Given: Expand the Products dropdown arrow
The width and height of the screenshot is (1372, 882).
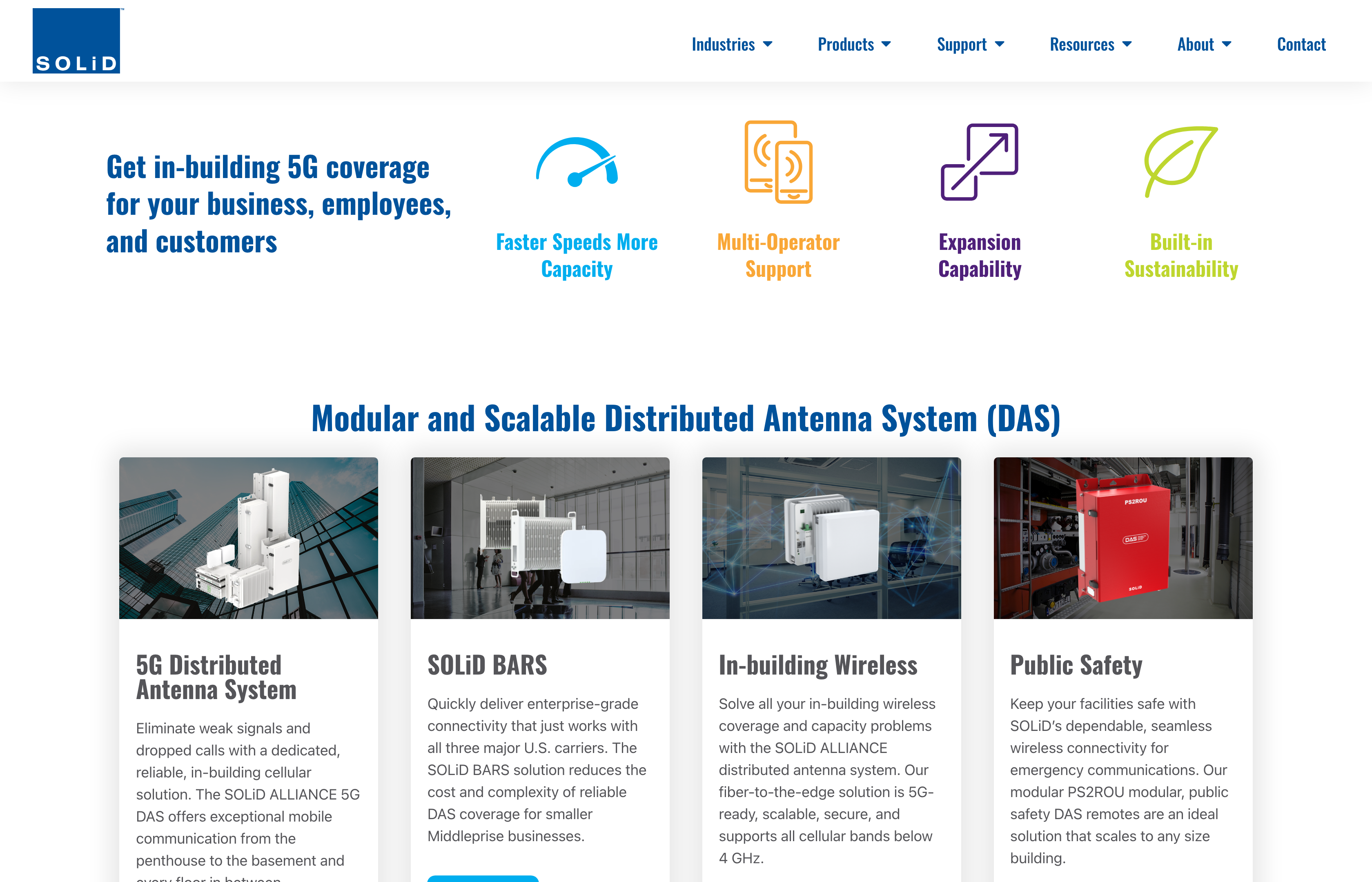Looking at the screenshot, I should 886,44.
